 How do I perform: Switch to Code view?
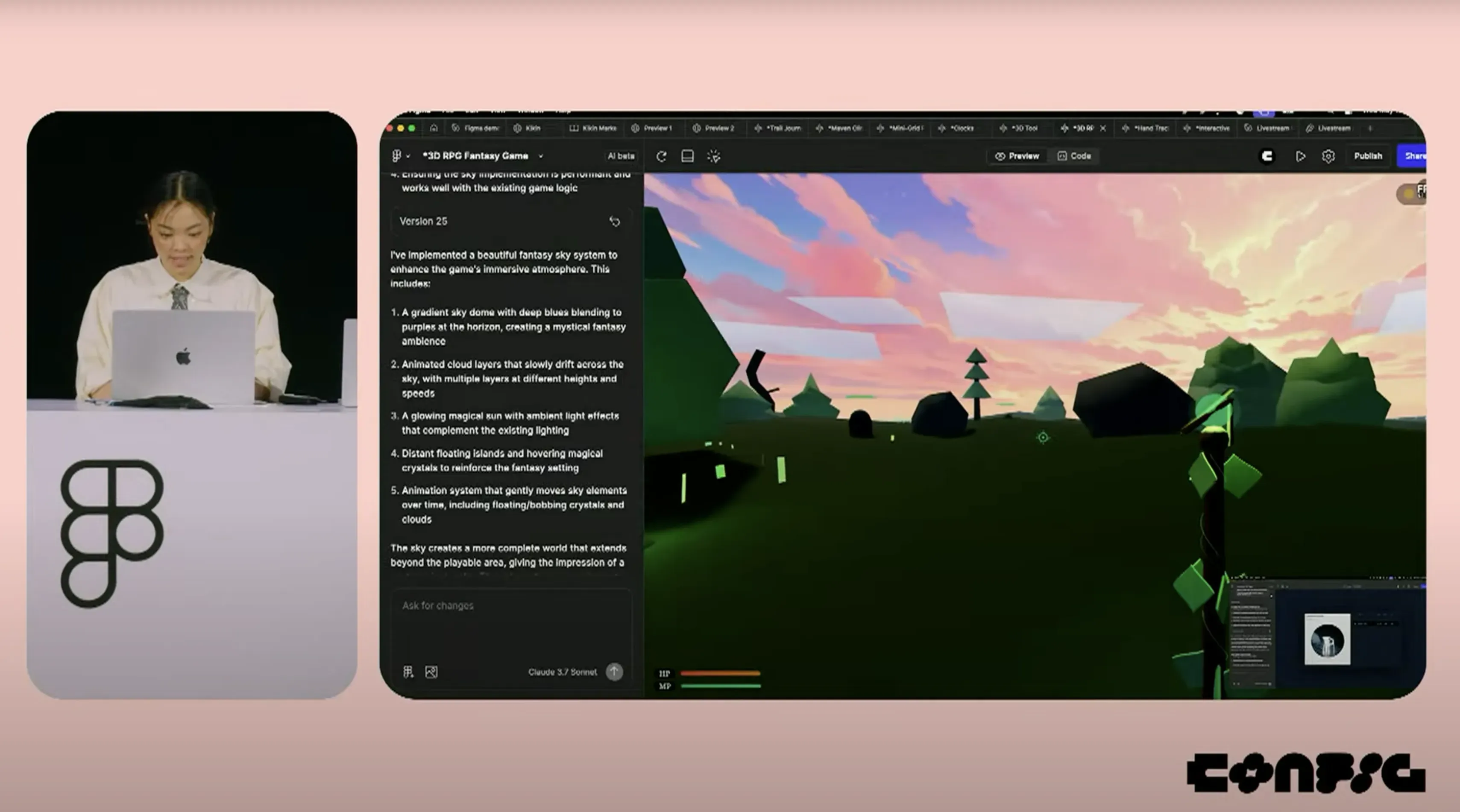coord(1074,156)
